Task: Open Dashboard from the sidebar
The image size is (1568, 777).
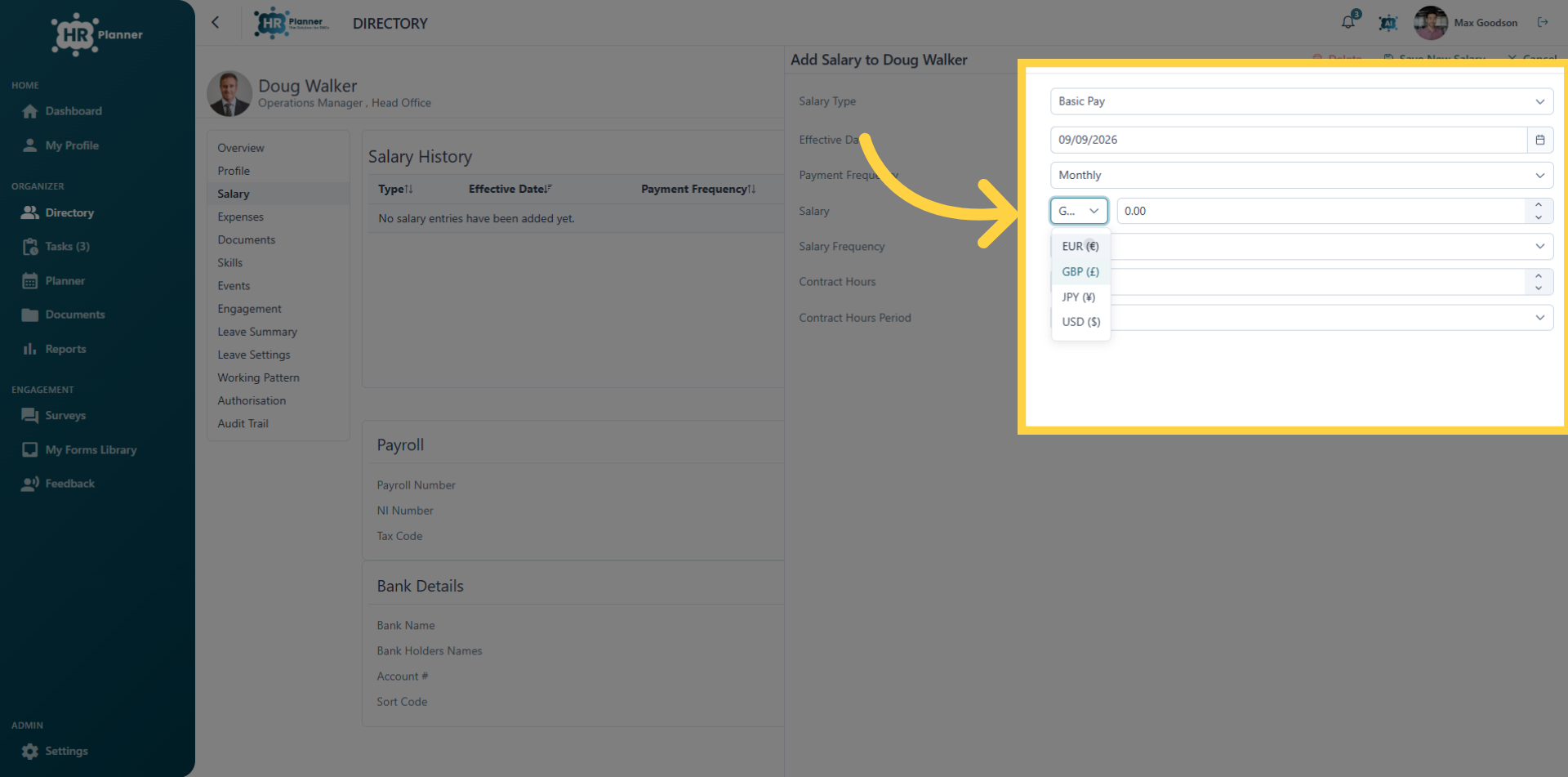Action: tap(73, 111)
